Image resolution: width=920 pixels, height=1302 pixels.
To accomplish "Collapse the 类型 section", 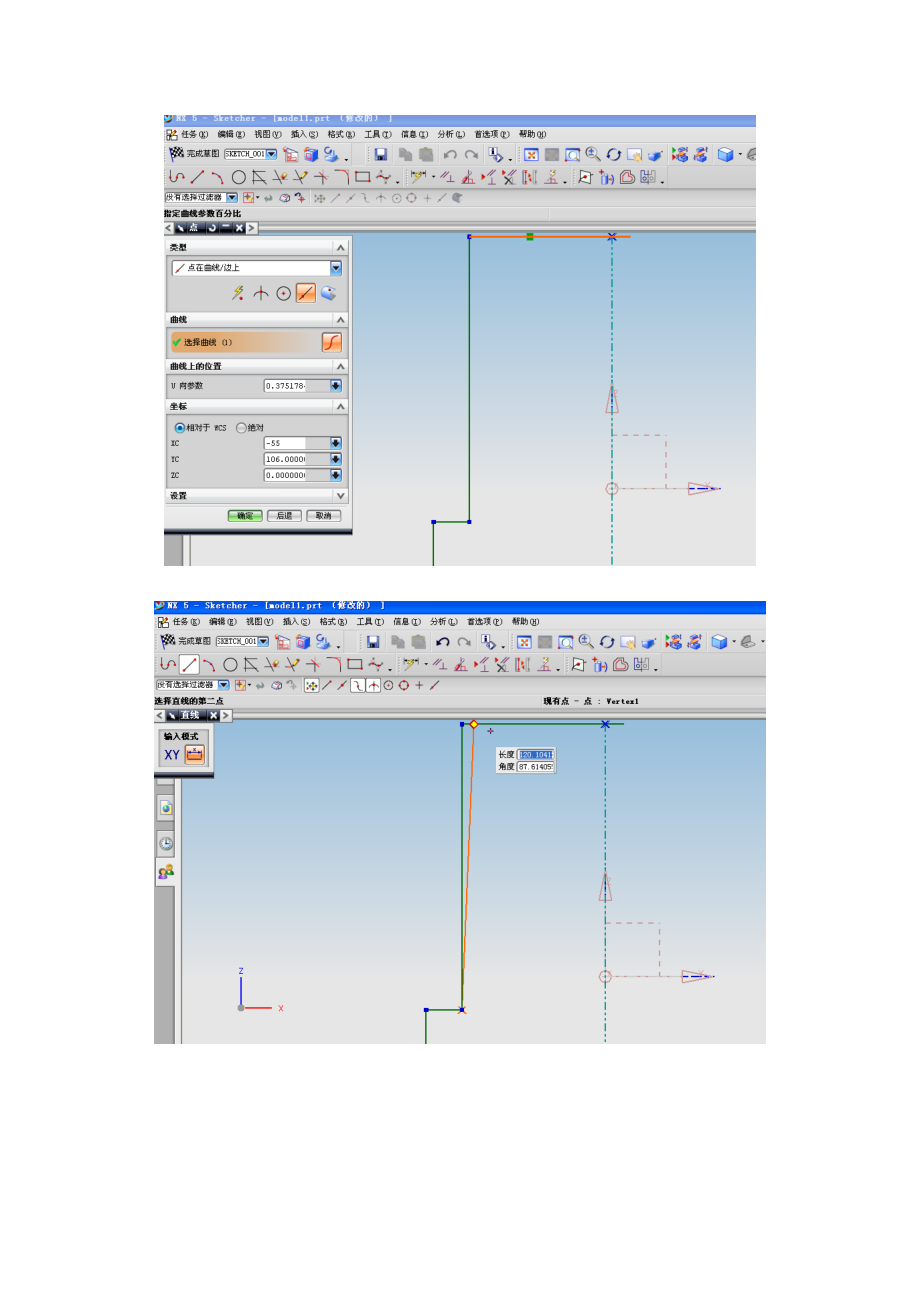I will pos(341,247).
